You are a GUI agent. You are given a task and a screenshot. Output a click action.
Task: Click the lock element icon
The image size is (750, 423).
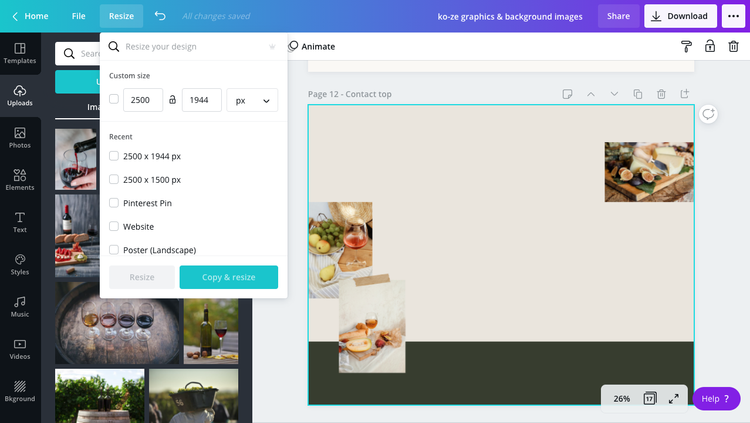tap(710, 46)
